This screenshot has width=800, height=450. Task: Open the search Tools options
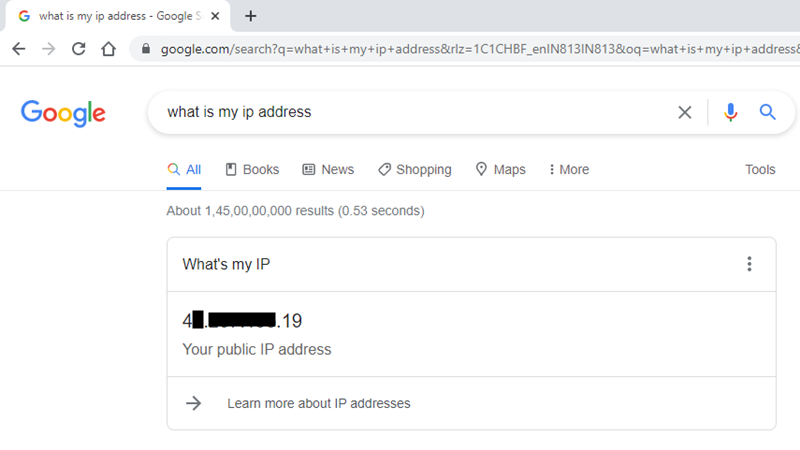(x=760, y=169)
